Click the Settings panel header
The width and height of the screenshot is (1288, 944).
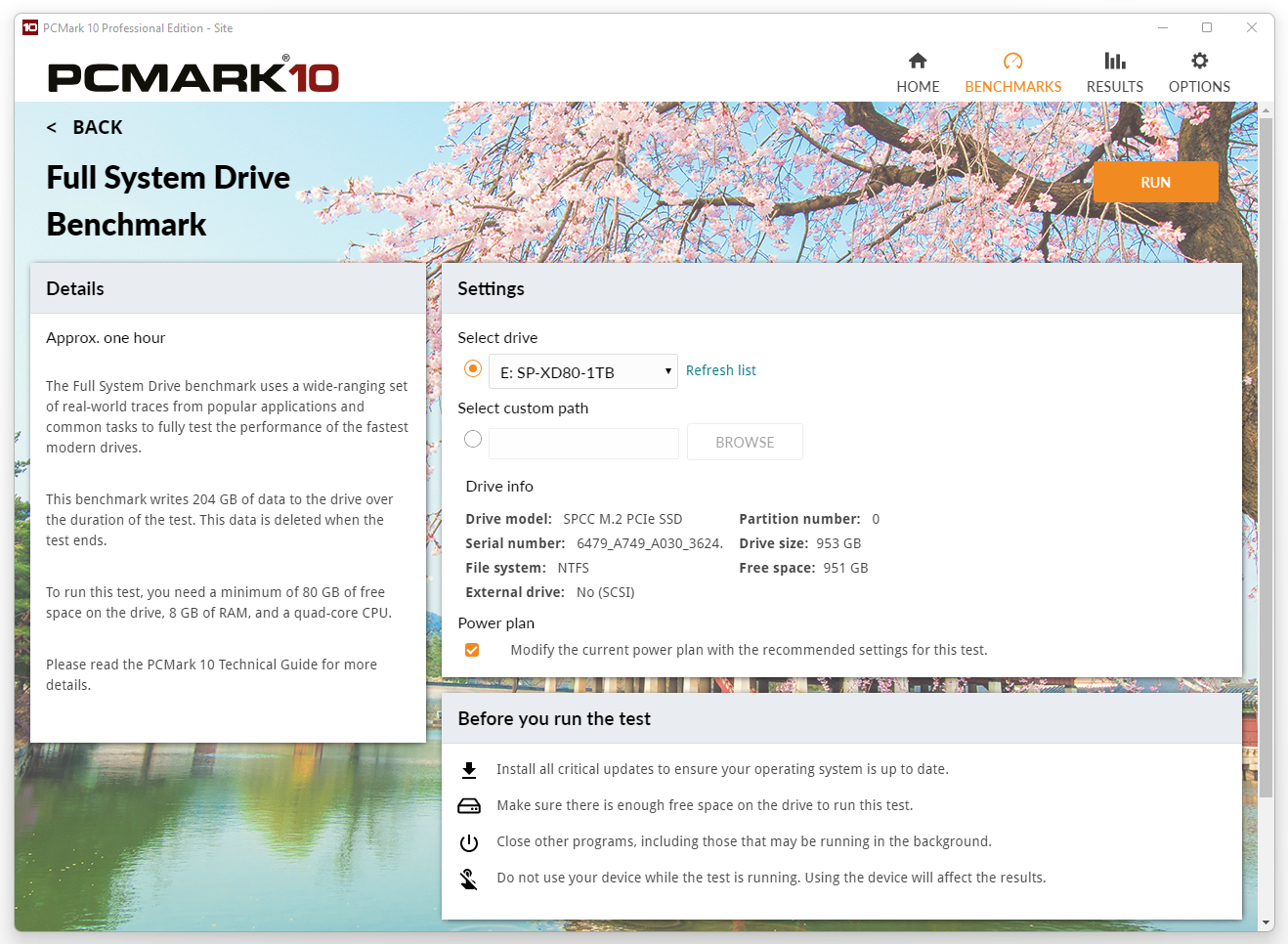click(841, 288)
